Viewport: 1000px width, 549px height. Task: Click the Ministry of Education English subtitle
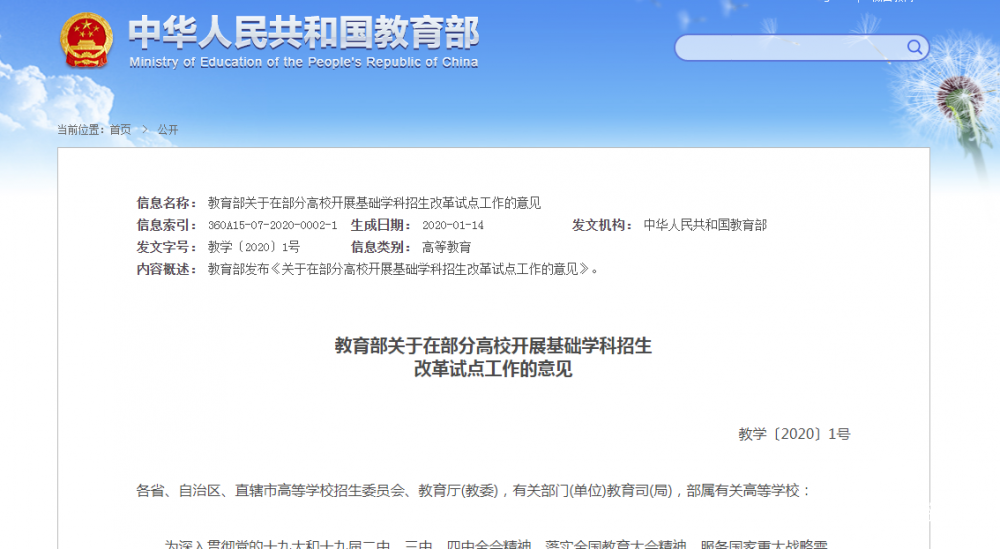coord(304,62)
